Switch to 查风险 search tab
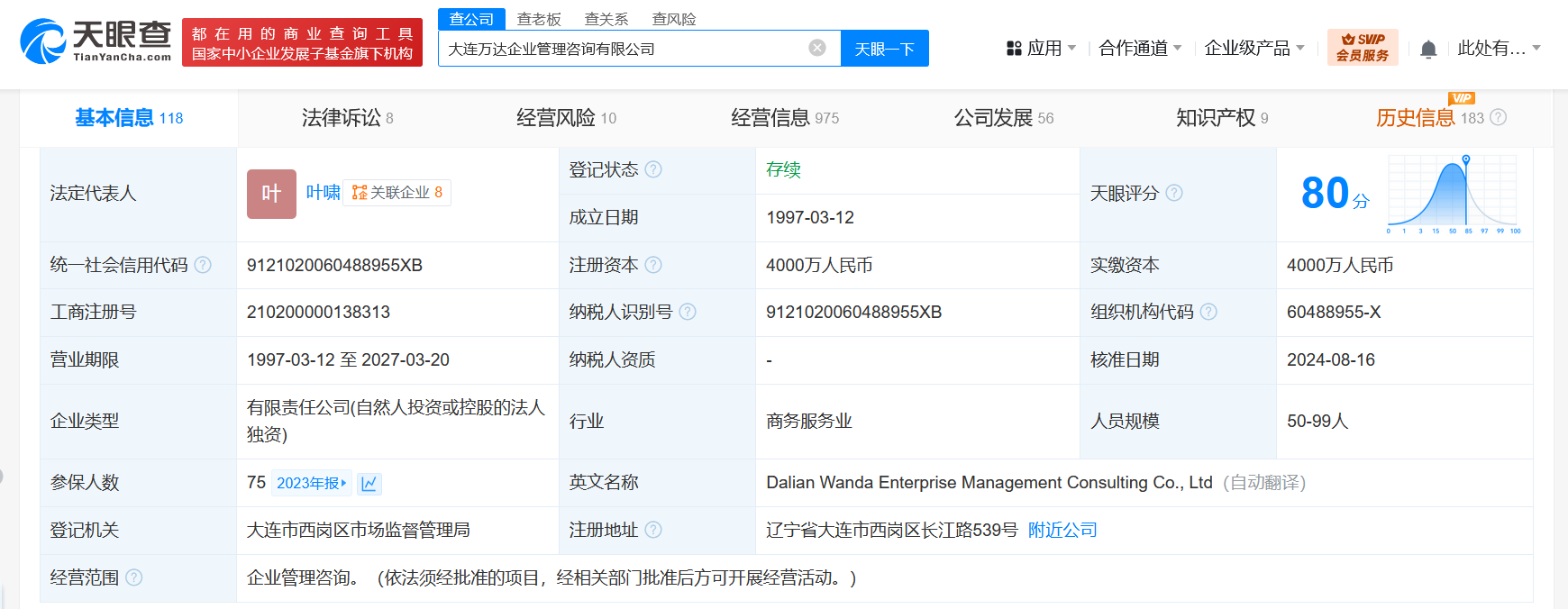Screen dimensions: 1568x609 (x=674, y=19)
